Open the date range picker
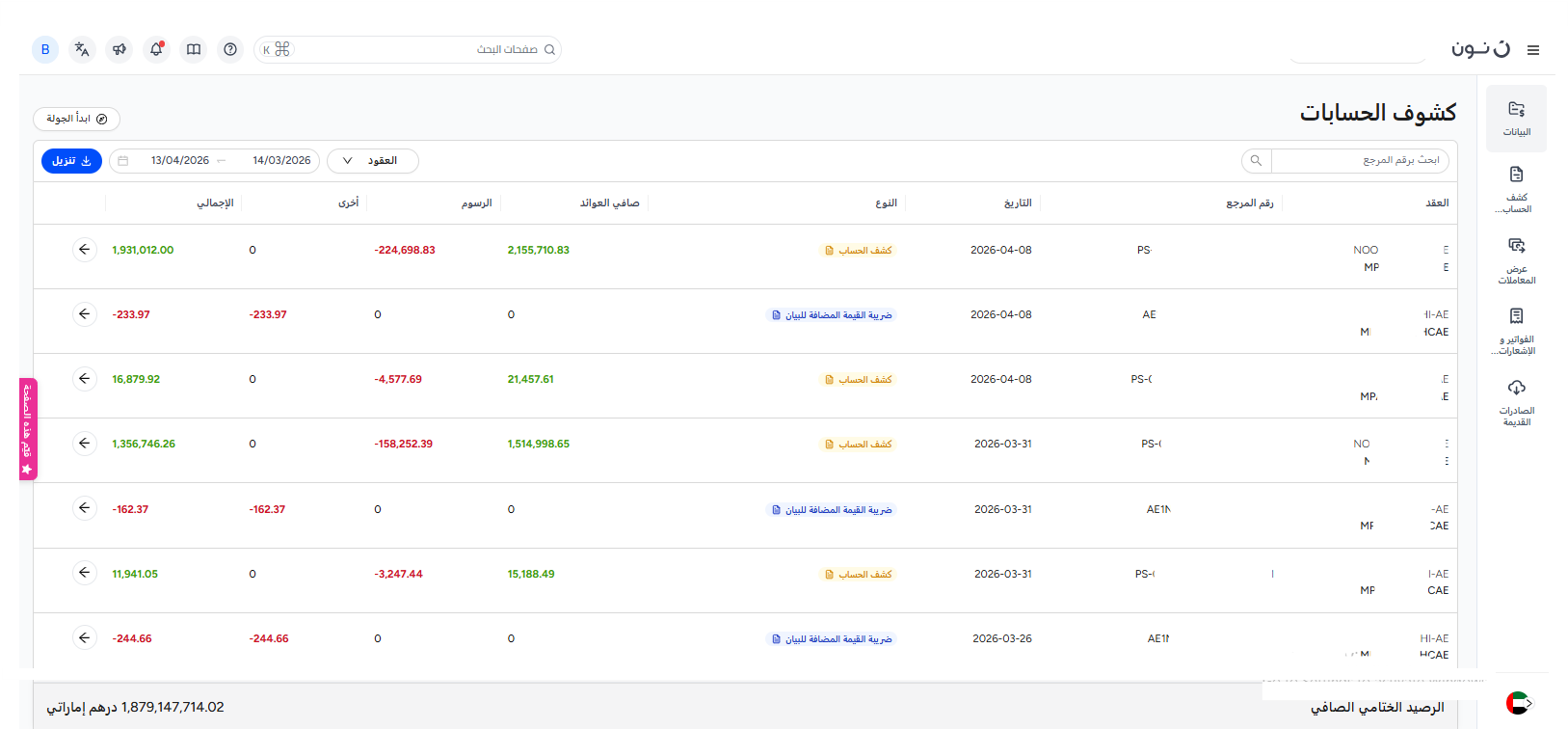The width and height of the screenshot is (1568, 729). tap(214, 161)
